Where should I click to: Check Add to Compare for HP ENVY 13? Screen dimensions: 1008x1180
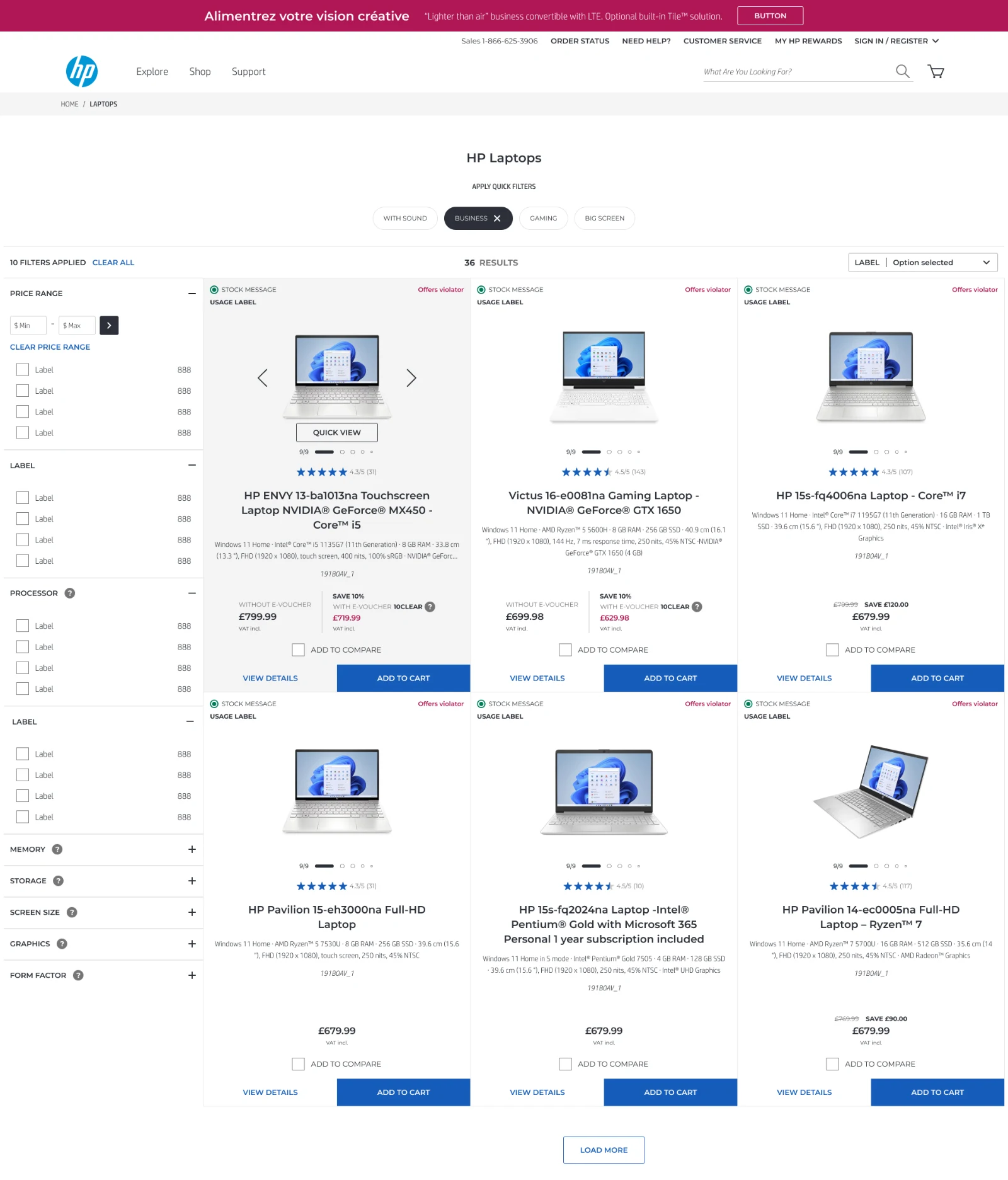299,650
